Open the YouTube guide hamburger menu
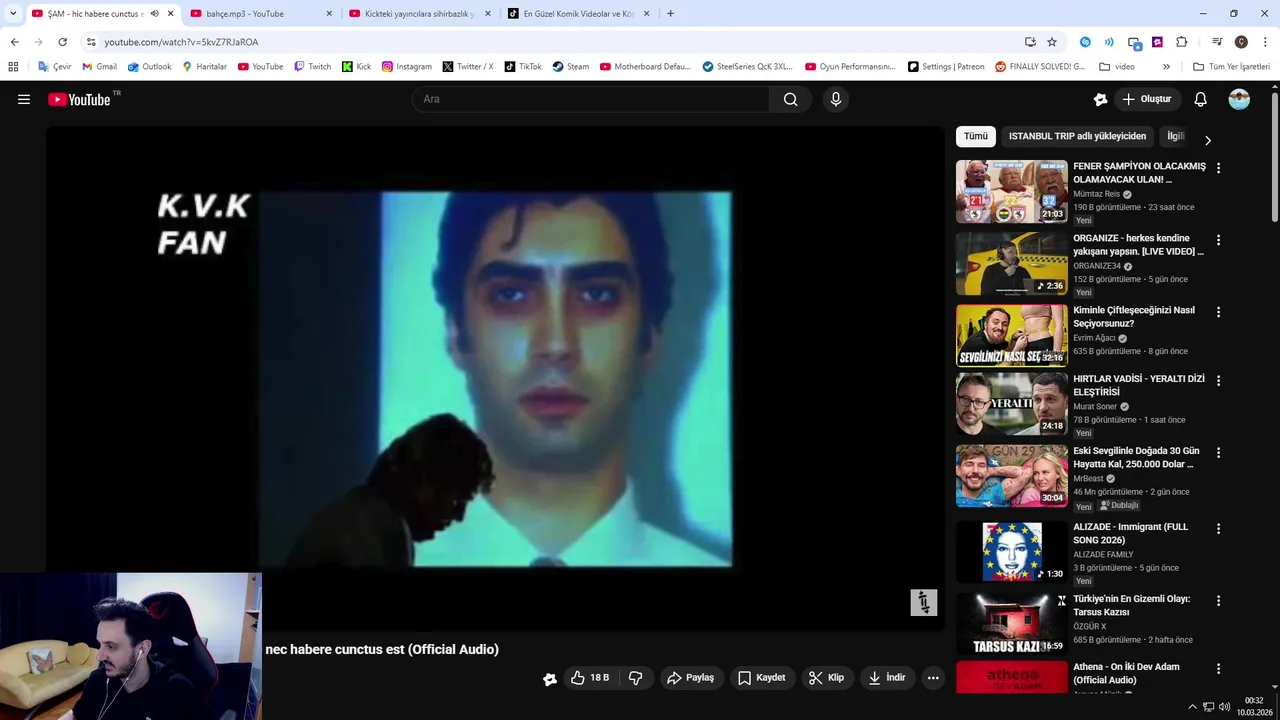The width and height of the screenshot is (1280, 720). (x=24, y=99)
